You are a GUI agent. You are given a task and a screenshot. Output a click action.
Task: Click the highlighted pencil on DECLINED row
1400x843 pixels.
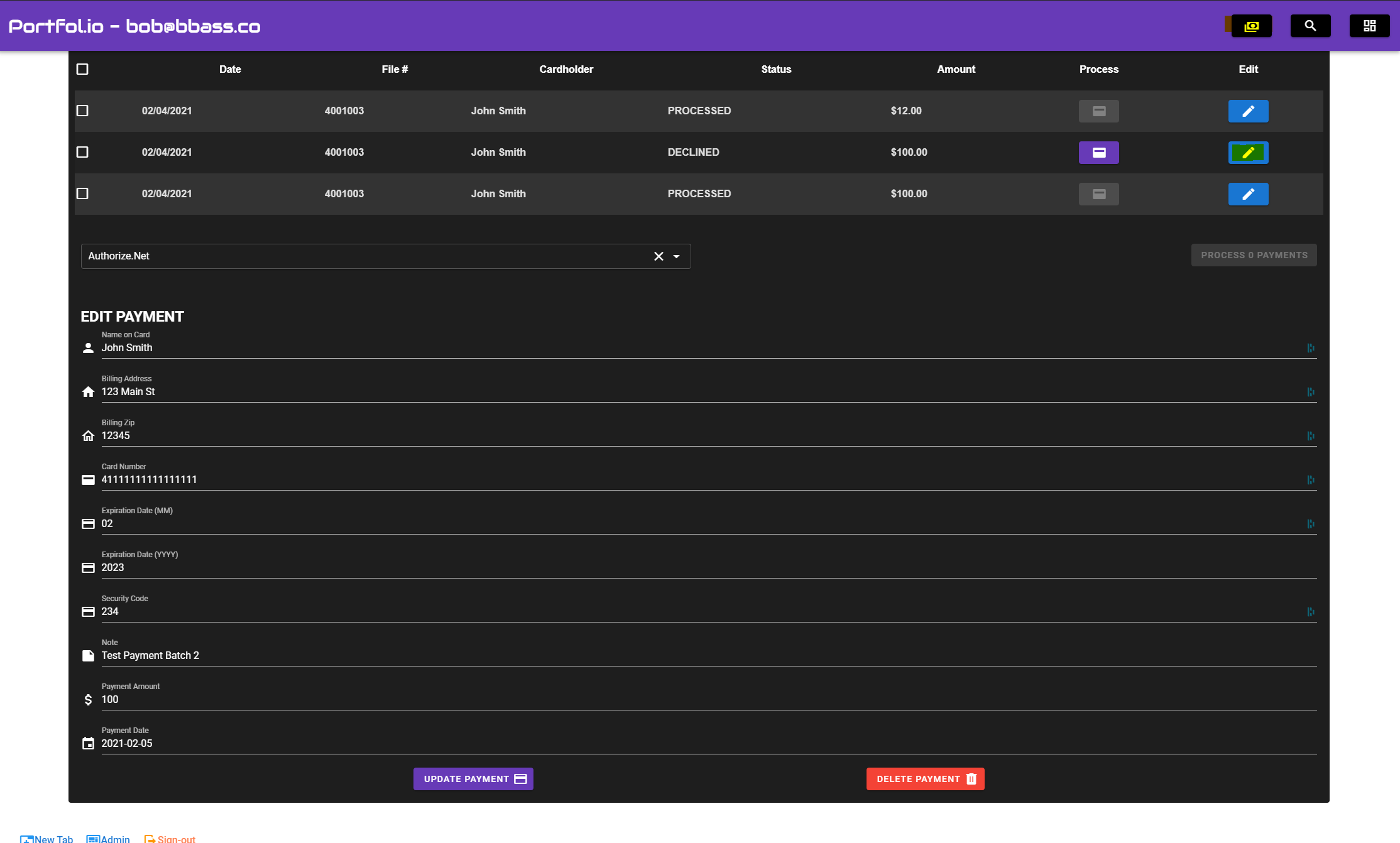point(1248,153)
